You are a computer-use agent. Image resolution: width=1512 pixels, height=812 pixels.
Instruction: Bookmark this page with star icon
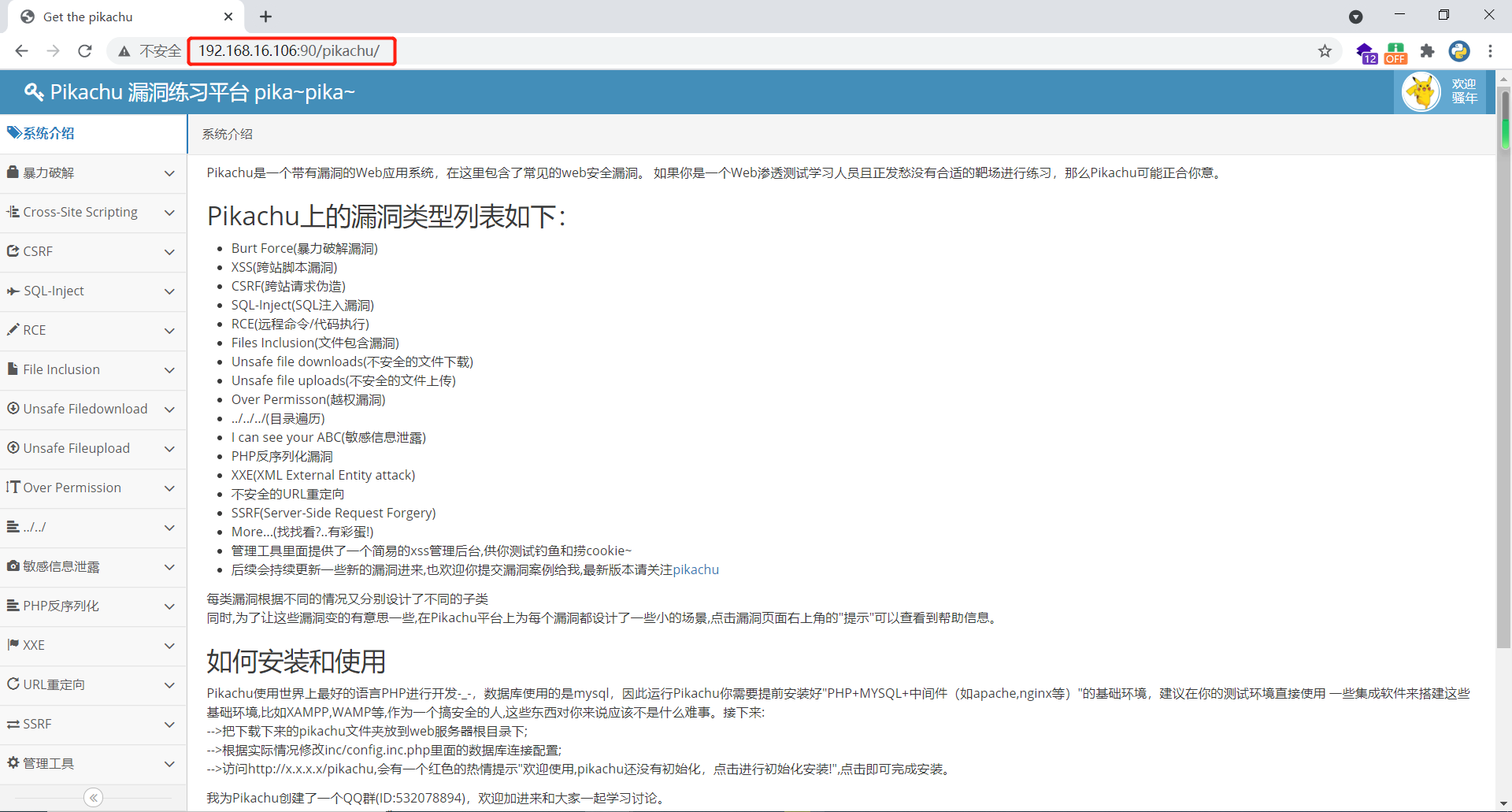point(1325,51)
